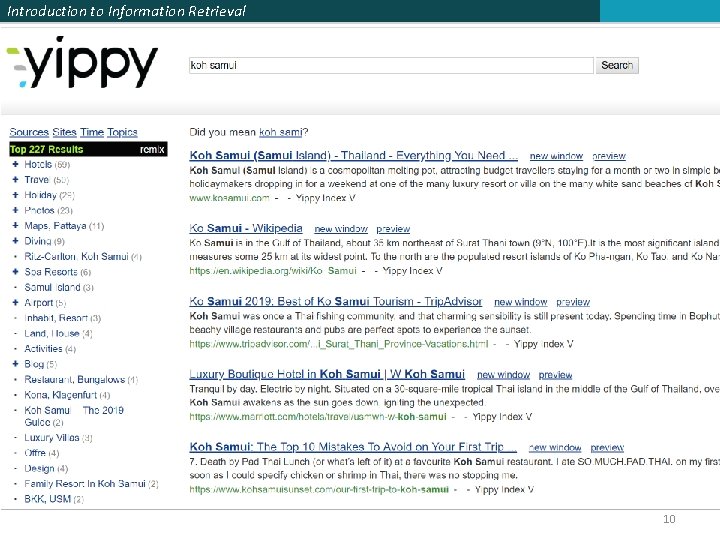Open the Sources tab

[x=29, y=132]
